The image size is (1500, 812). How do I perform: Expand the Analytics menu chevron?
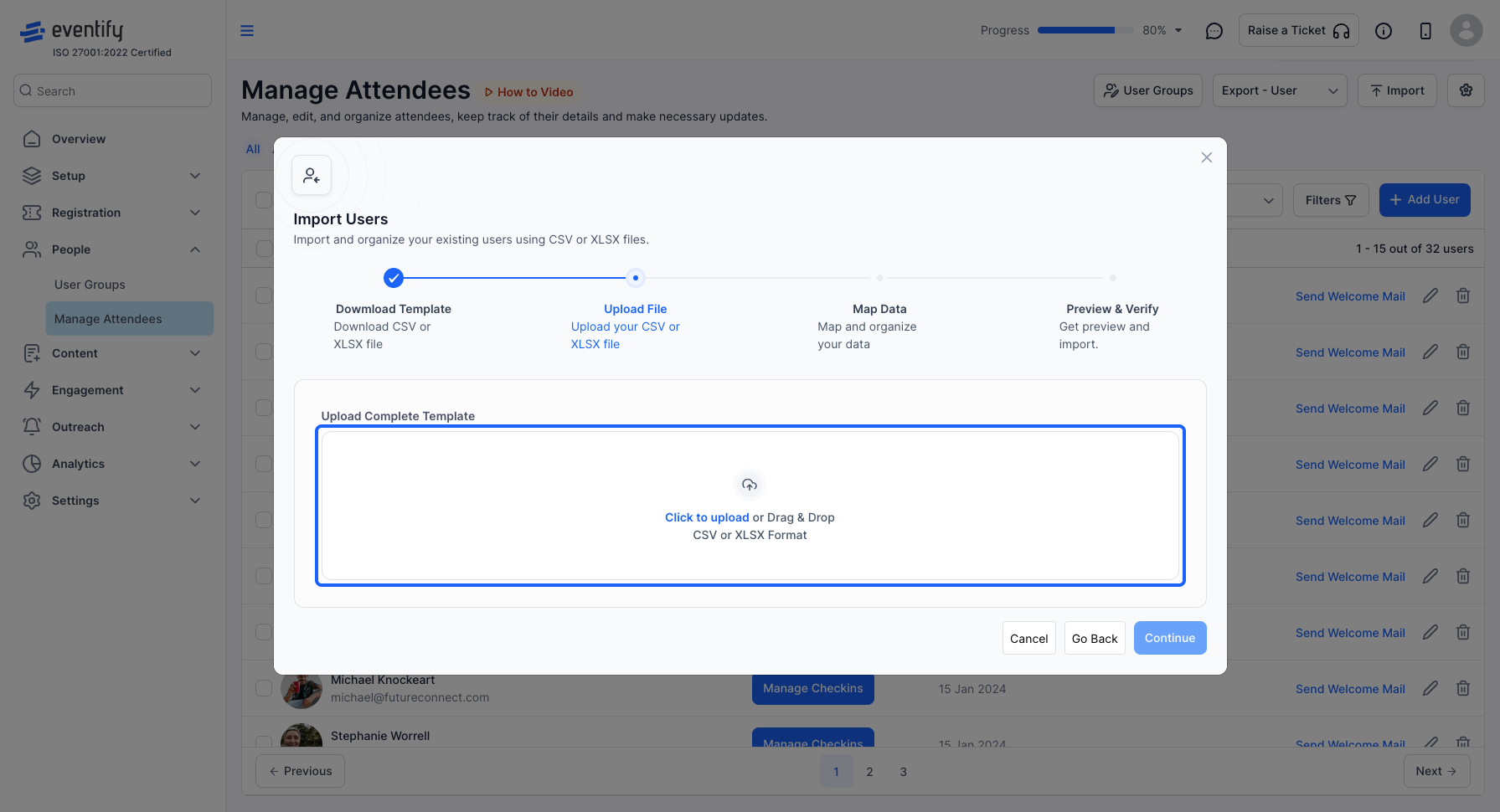[195, 464]
